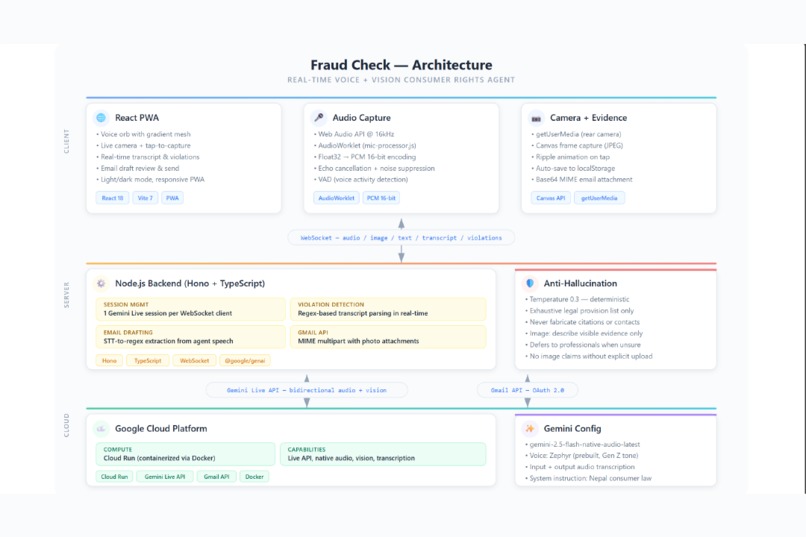
Task: Select the AudioWorklet tag chip
Action: pyautogui.click(x=336, y=198)
